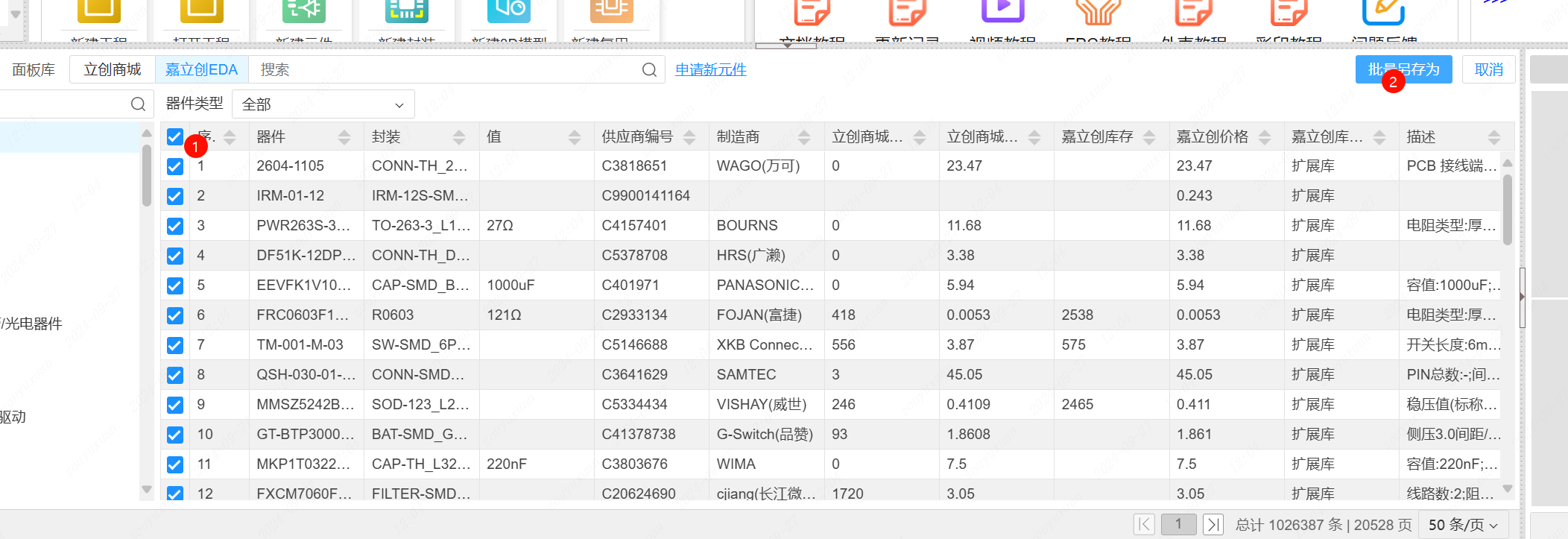
Task: Open the purple video tutorial icon
Action: point(1002,10)
